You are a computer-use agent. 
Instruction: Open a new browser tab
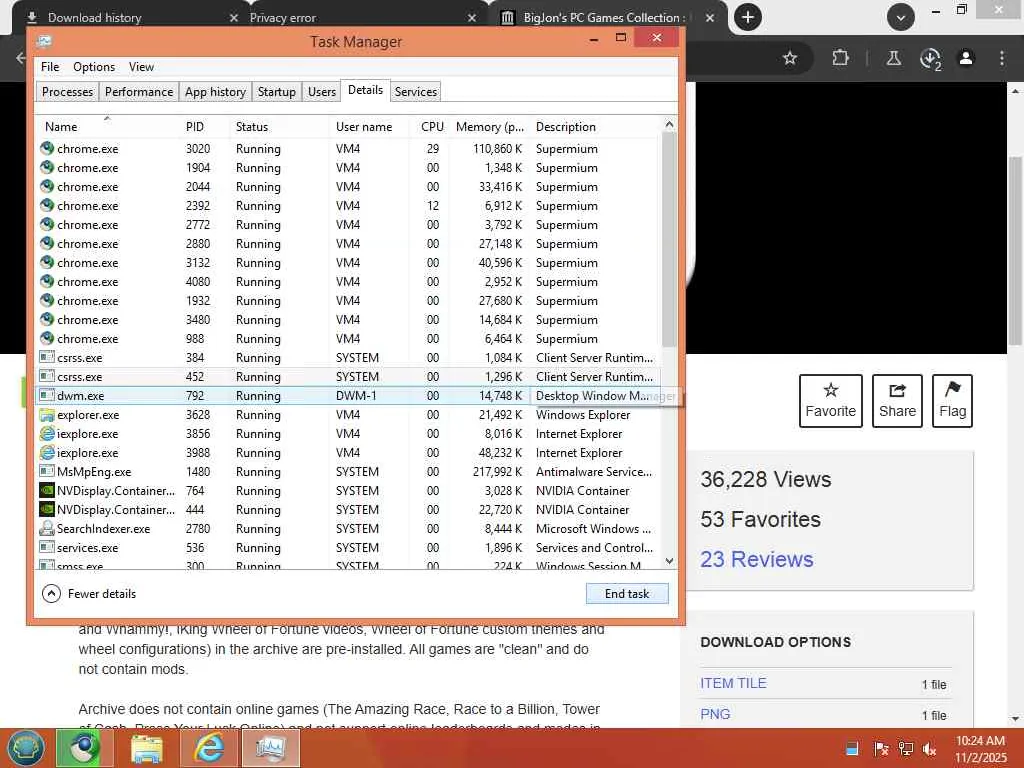click(x=748, y=17)
